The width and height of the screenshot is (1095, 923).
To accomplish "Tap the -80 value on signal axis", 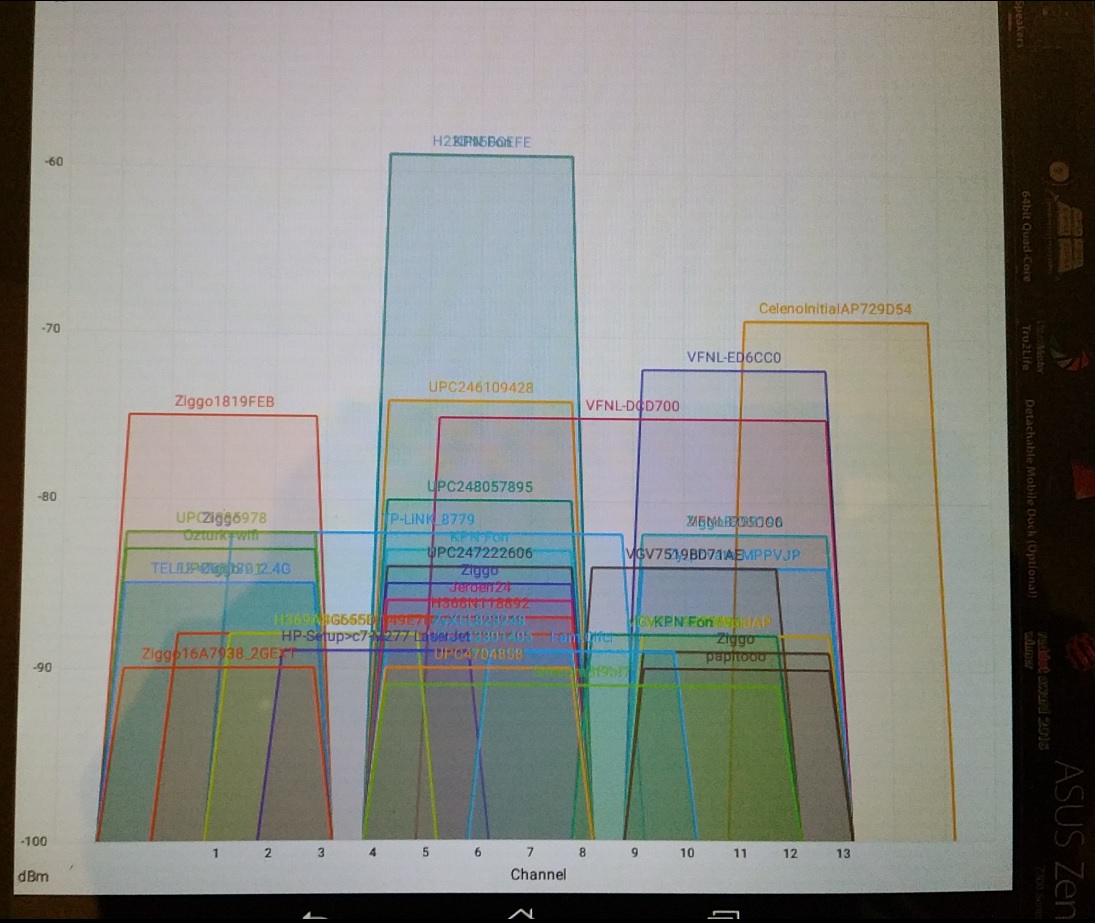I will point(47,497).
